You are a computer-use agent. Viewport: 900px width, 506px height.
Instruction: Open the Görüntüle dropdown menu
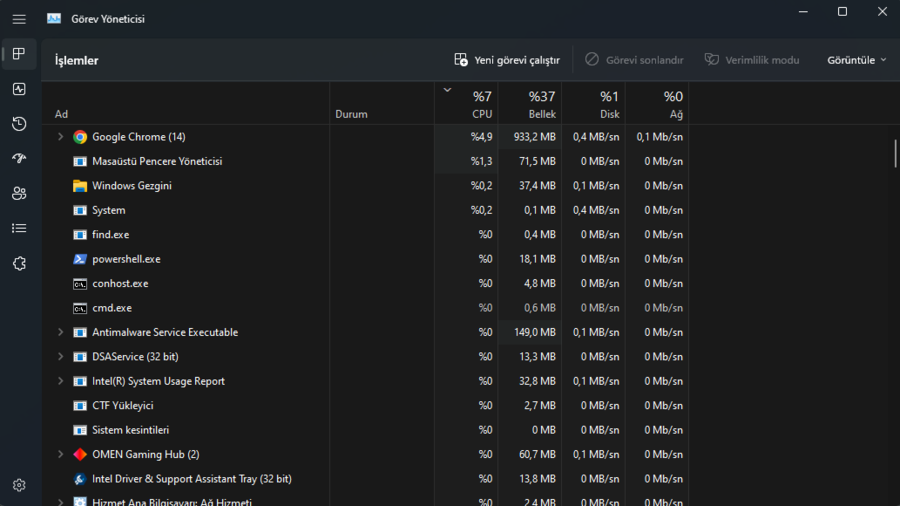click(x=856, y=60)
